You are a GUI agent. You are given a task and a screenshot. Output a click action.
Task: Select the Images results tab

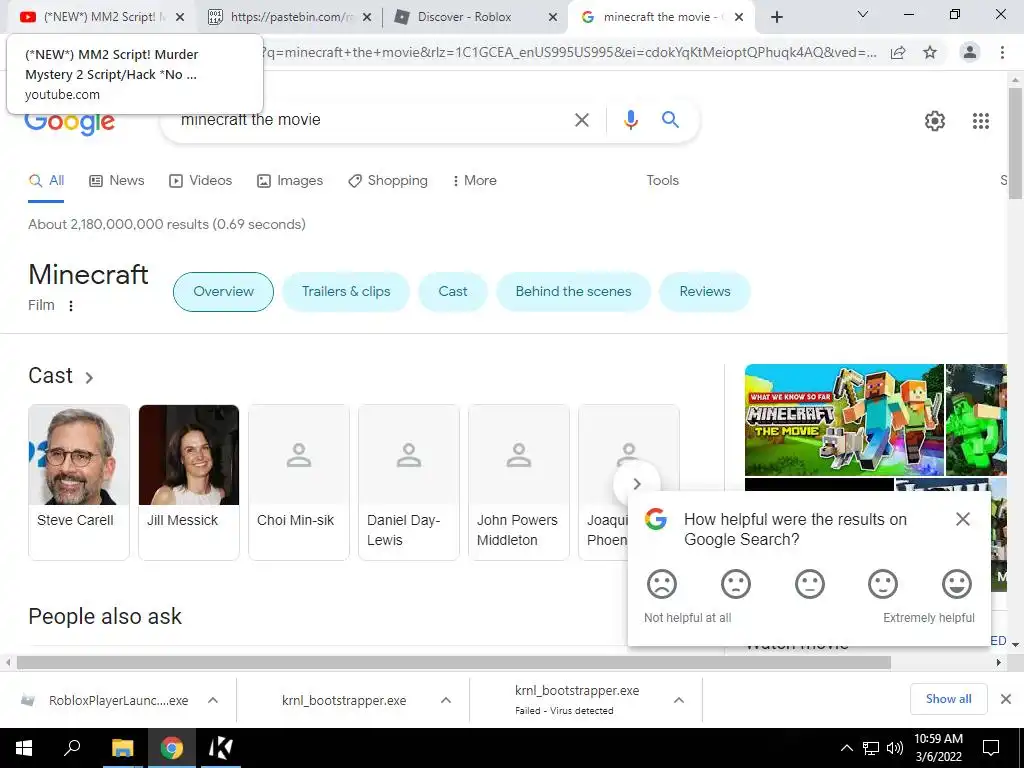290,181
